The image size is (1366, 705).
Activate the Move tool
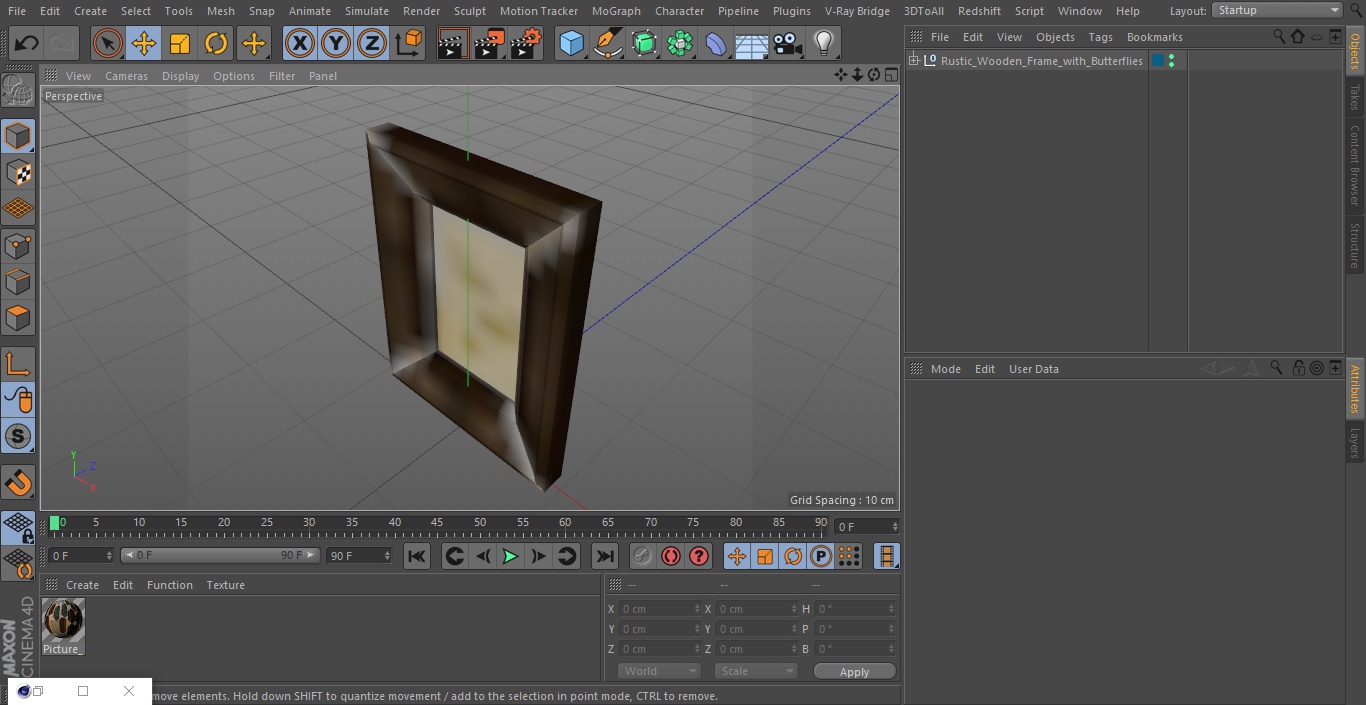[144, 43]
